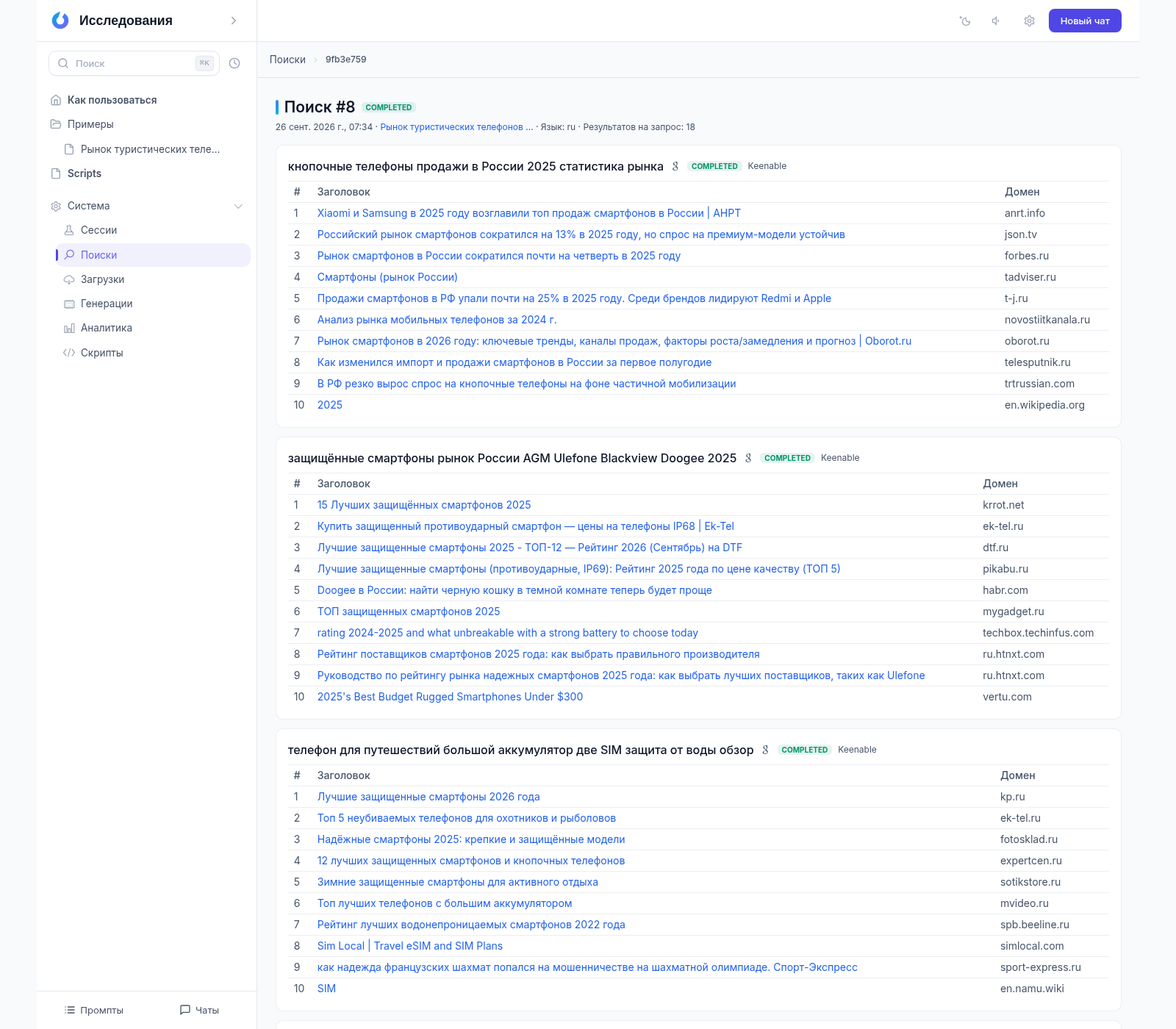This screenshot has height=1029, width=1176.
Task: Open the Рынок туристических теле... example document
Action: point(150,149)
